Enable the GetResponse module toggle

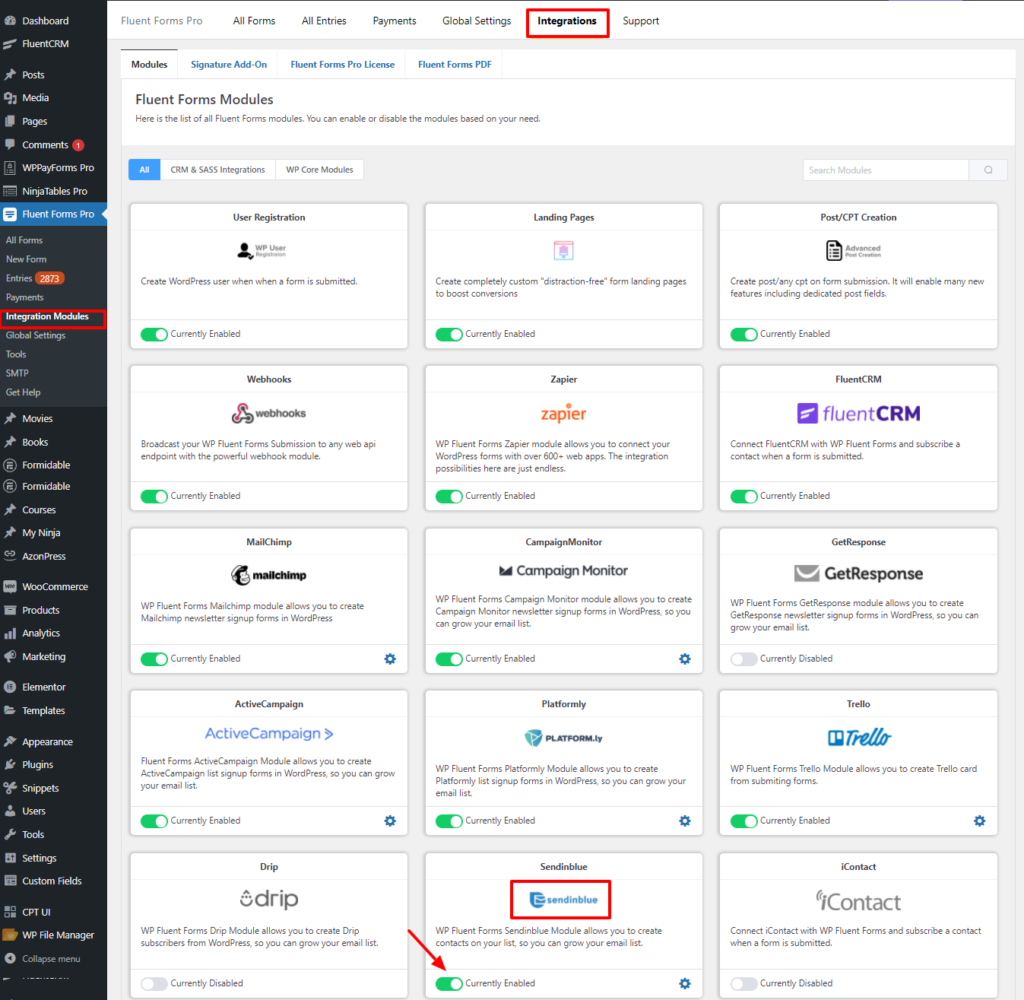[x=743, y=659]
